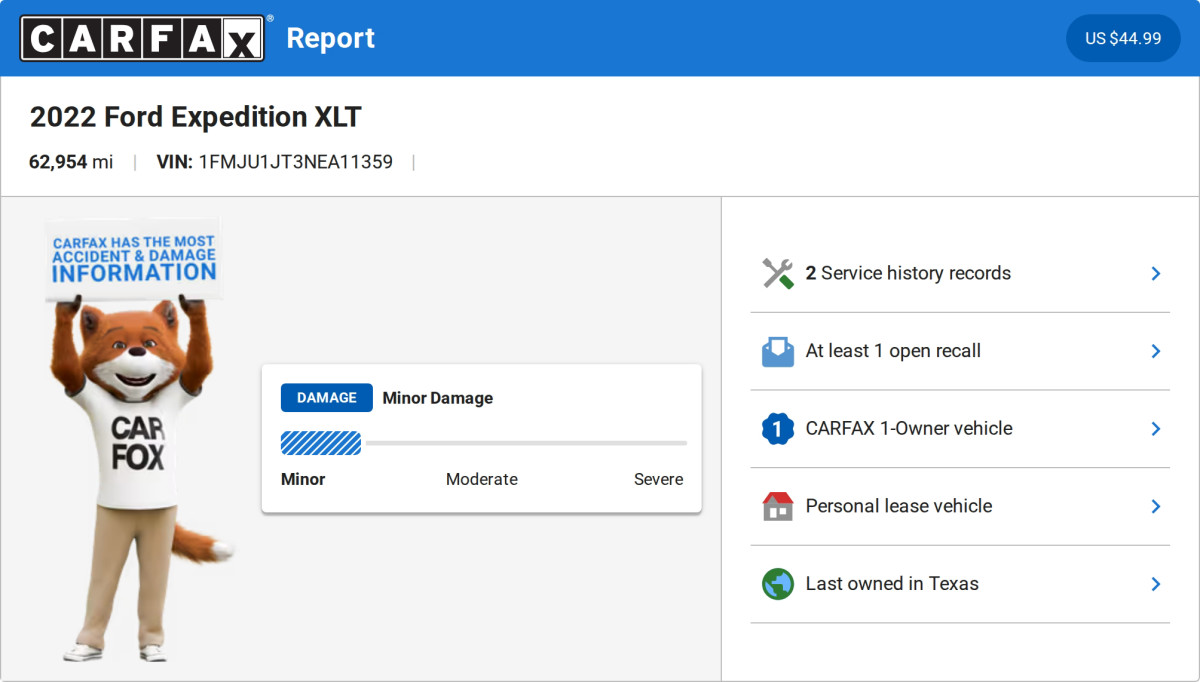Click the blue DAMAGE badge
Image resolution: width=1200 pixels, height=682 pixels.
326,398
